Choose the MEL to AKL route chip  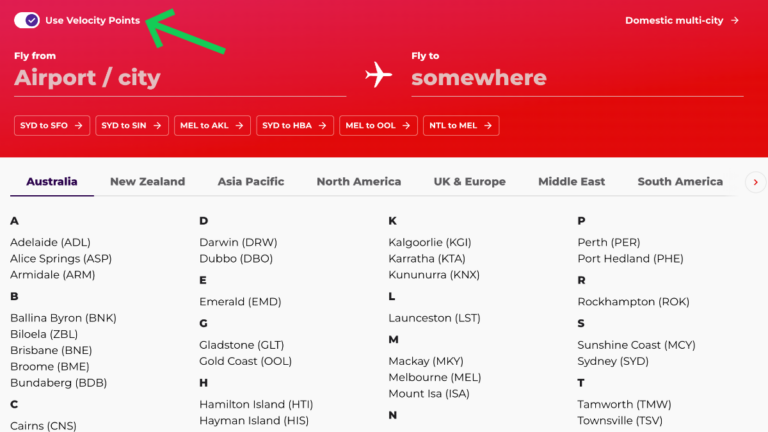212,126
